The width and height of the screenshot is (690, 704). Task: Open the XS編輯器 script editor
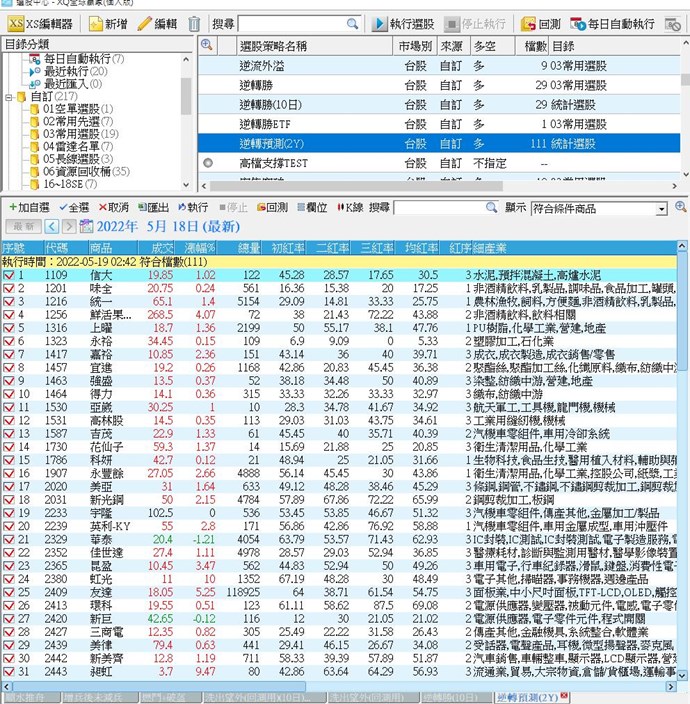[x=40, y=23]
